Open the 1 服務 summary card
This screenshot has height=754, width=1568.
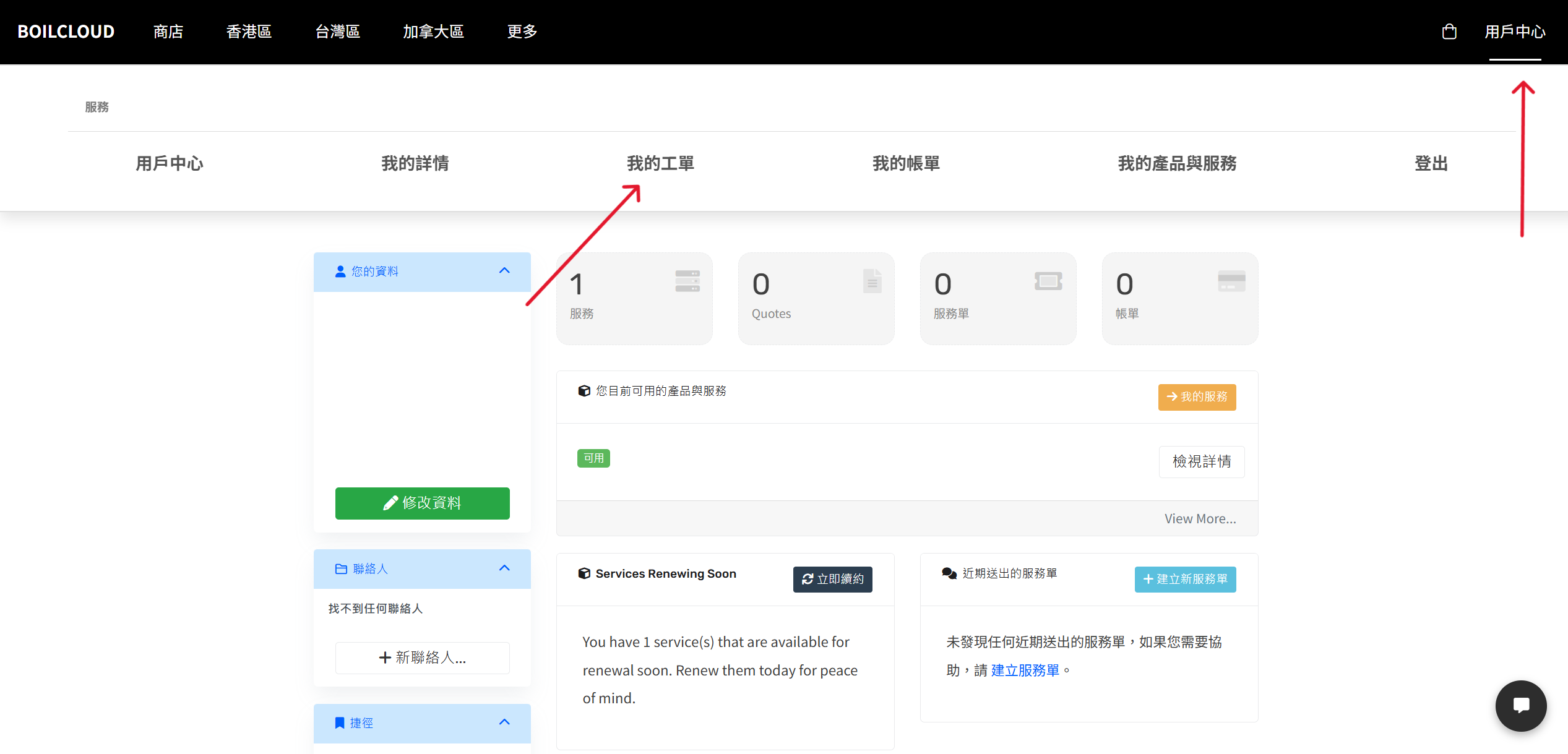pos(634,298)
